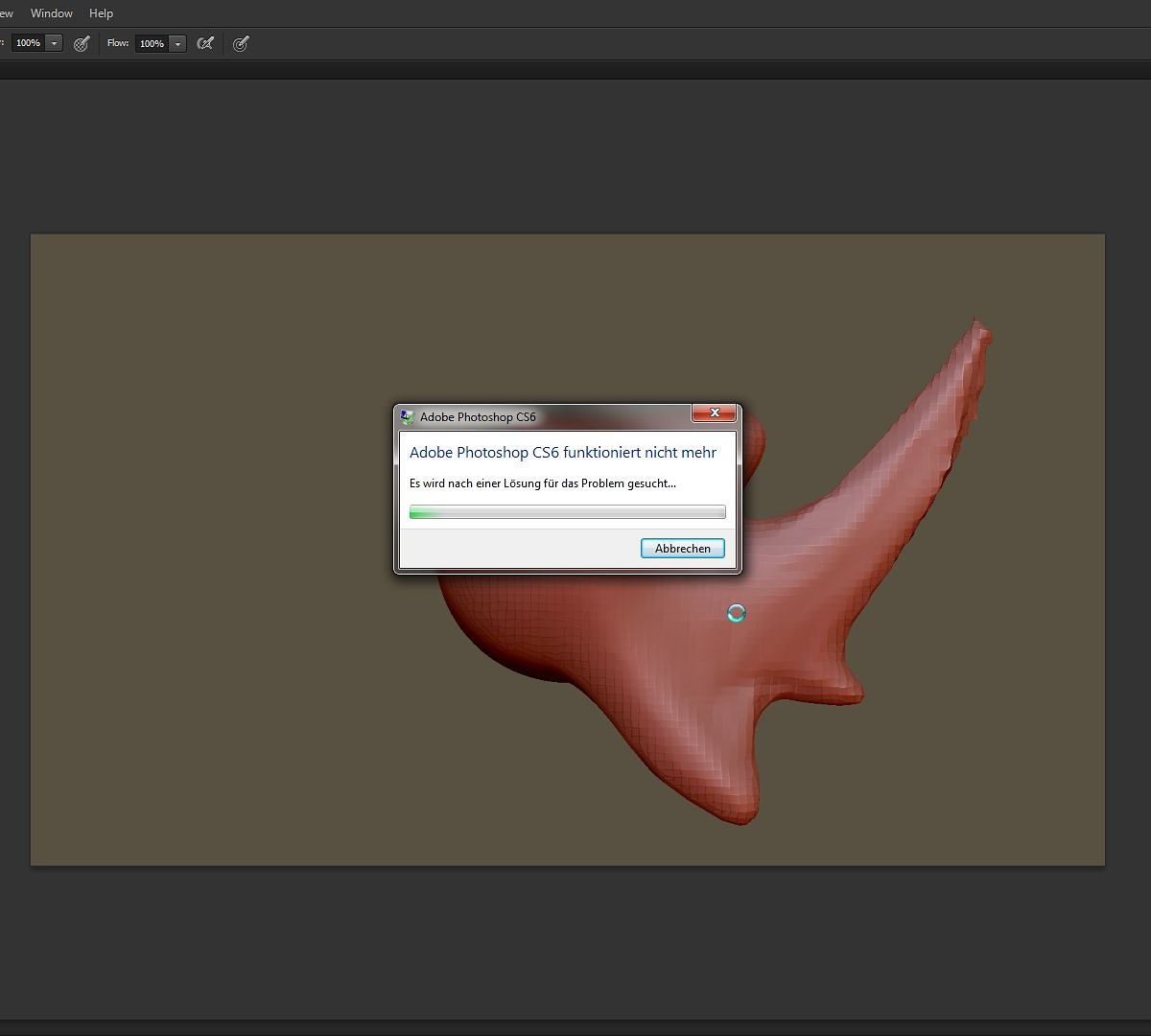Expand the opacity value dropdown arrow

[x=54, y=43]
